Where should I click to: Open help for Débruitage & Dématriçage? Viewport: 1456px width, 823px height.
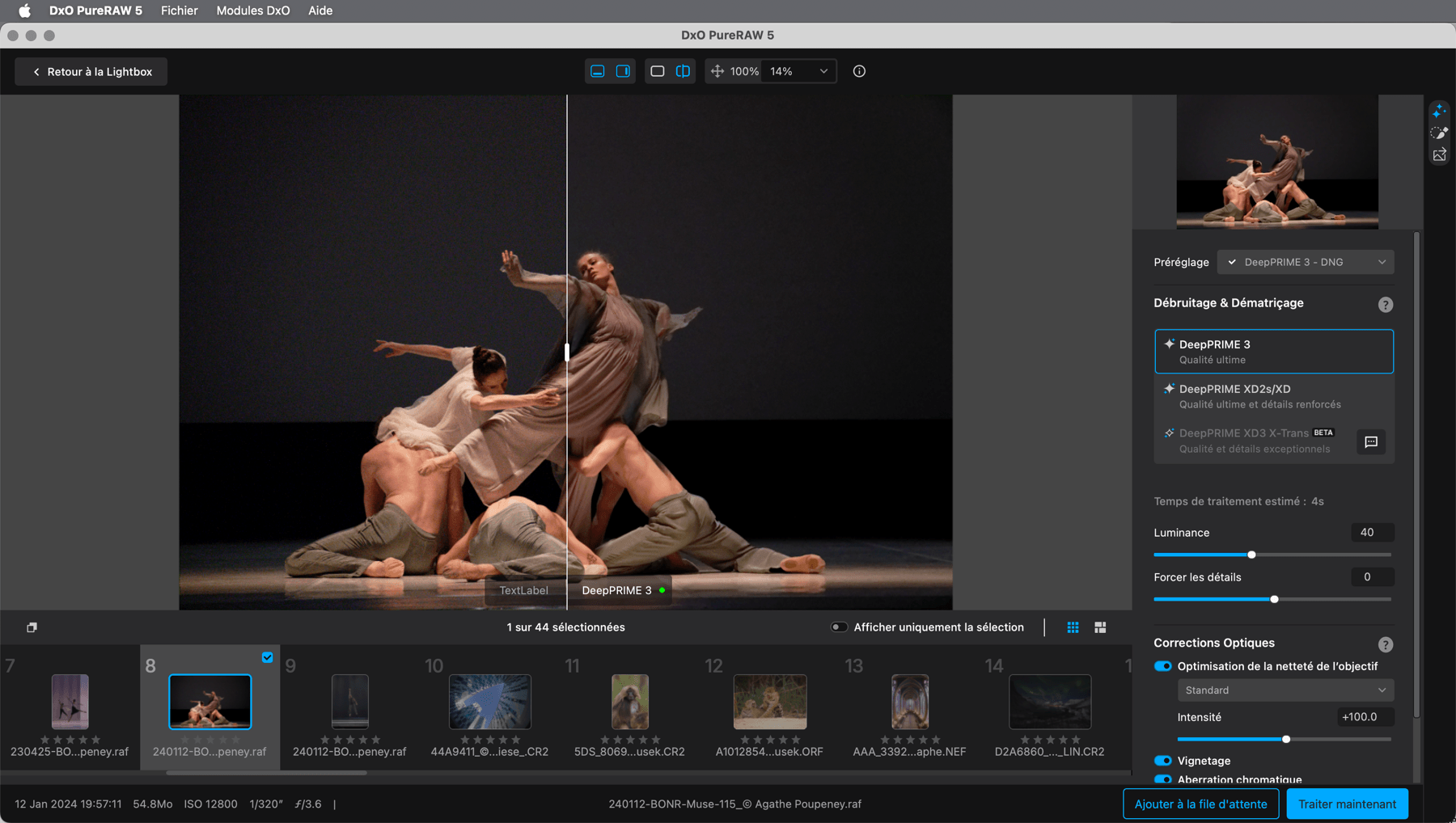tap(1386, 305)
